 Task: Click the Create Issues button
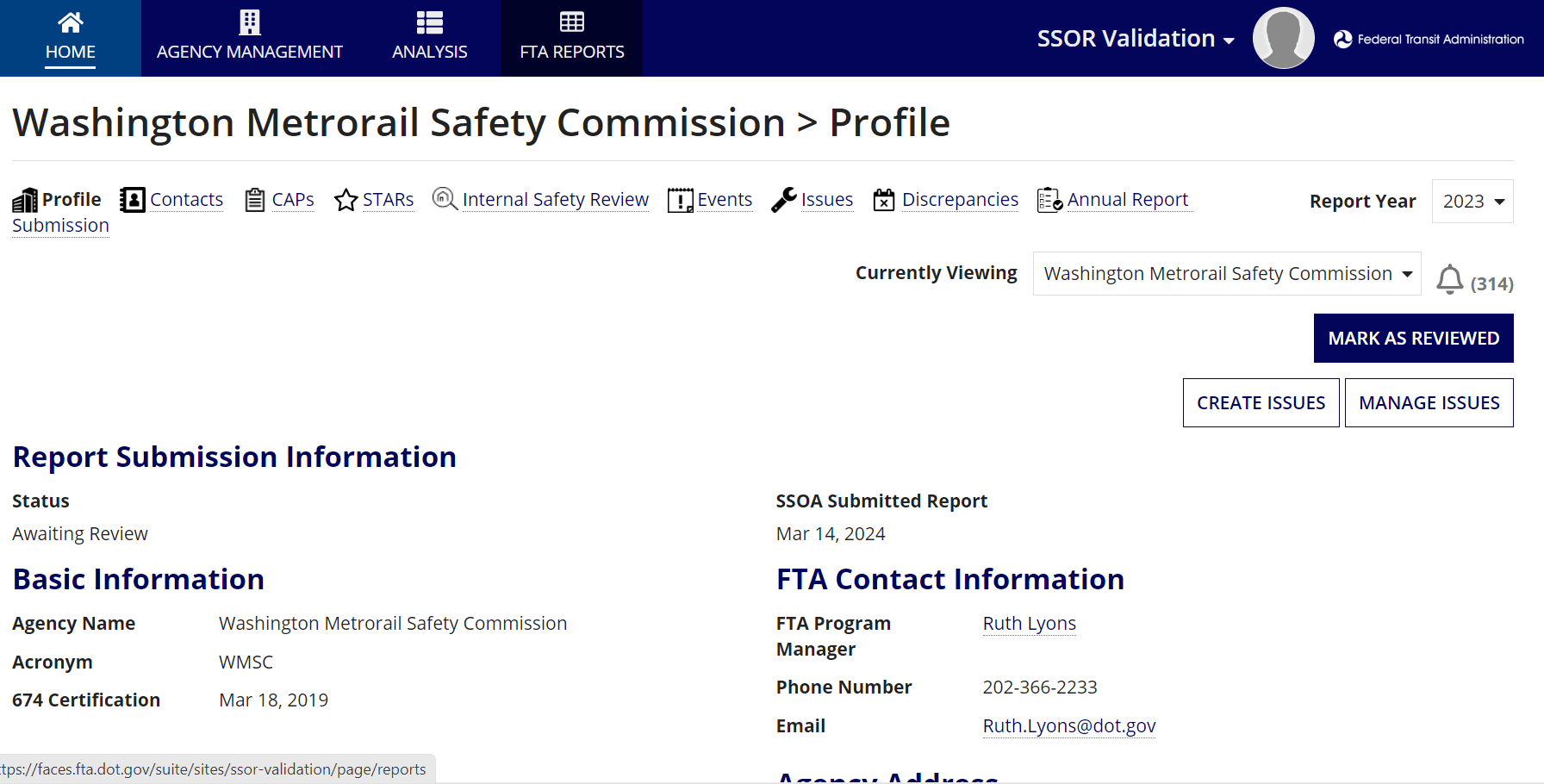1261,403
